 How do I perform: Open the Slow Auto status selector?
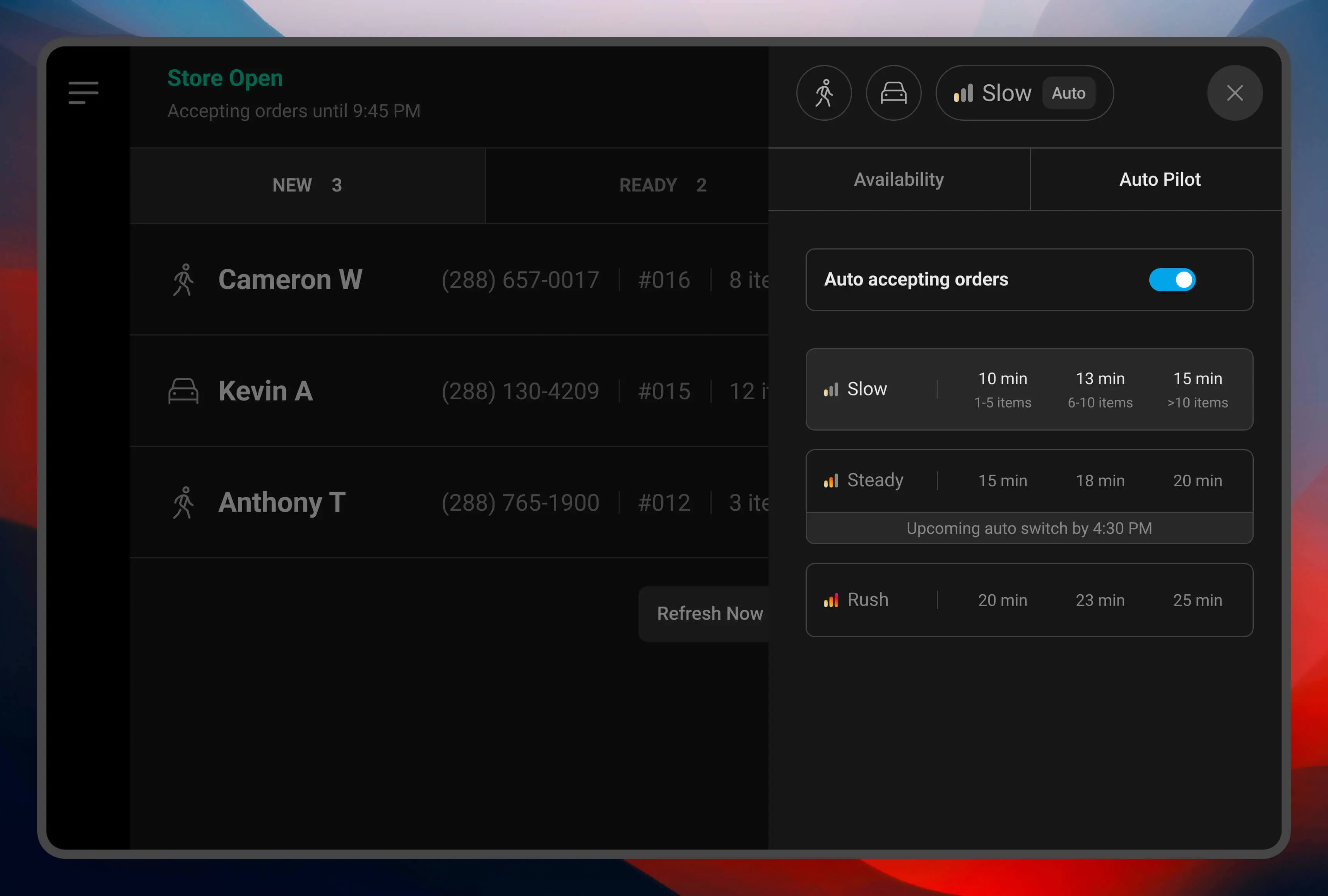tap(1025, 92)
